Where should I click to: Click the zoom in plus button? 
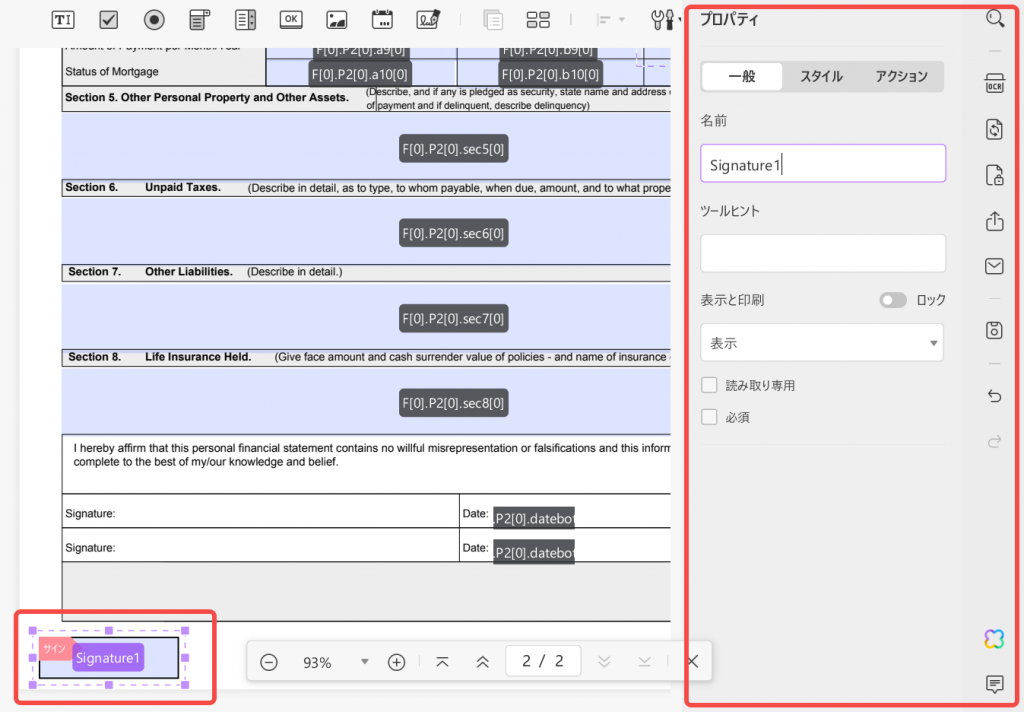395,661
